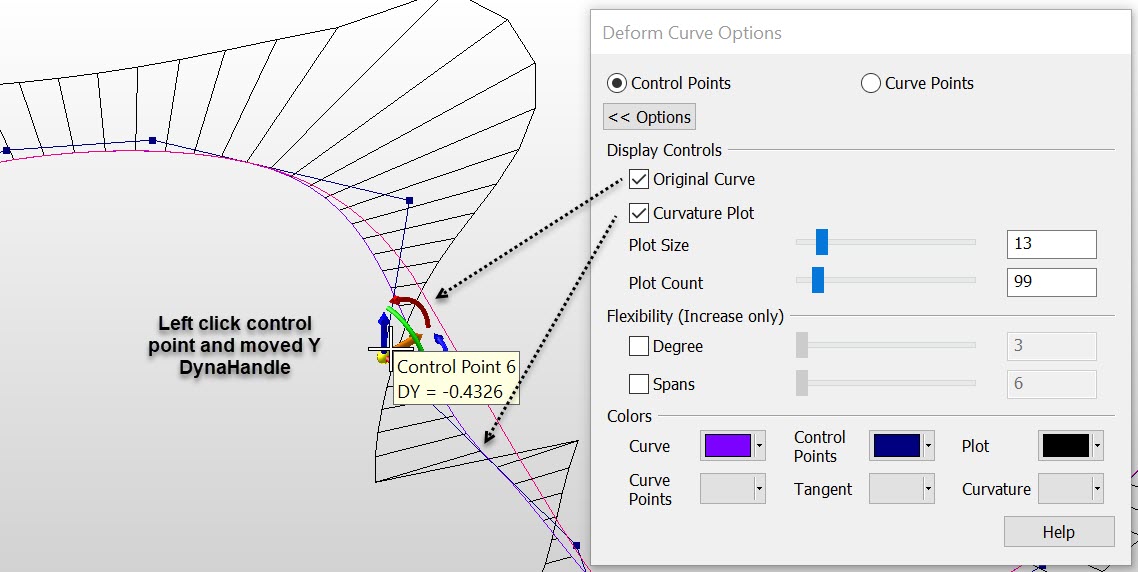Uncheck the Original Curve checkbox

(639, 179)
